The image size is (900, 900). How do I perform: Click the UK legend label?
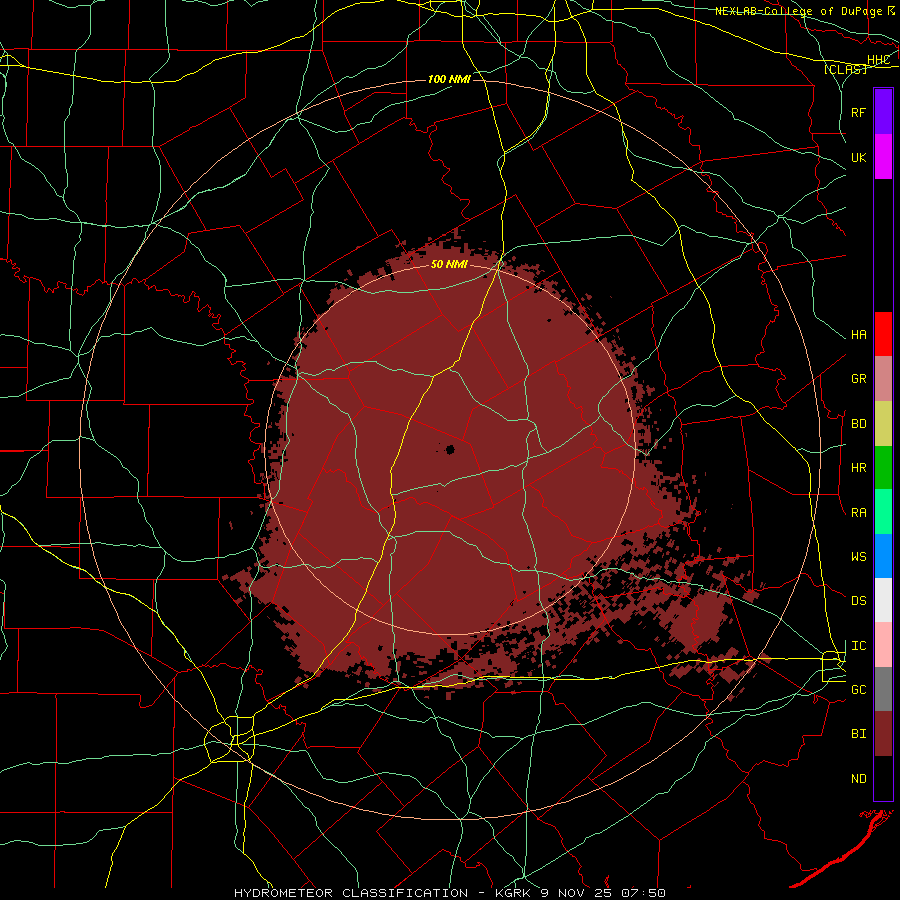coord(858,157)
